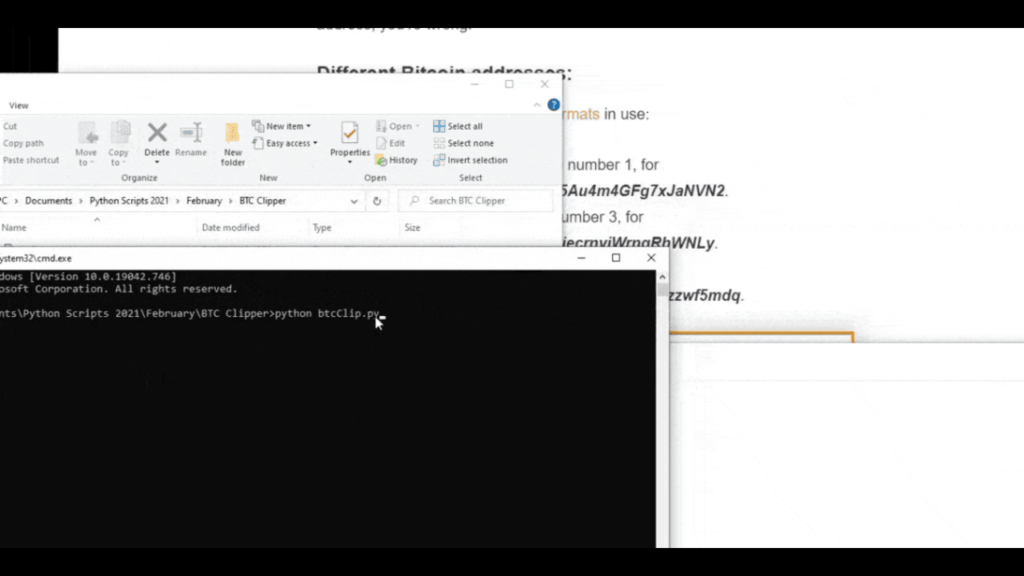Open the New item menu
Viewport: 1024px width, 576px height.
point(281,126)
